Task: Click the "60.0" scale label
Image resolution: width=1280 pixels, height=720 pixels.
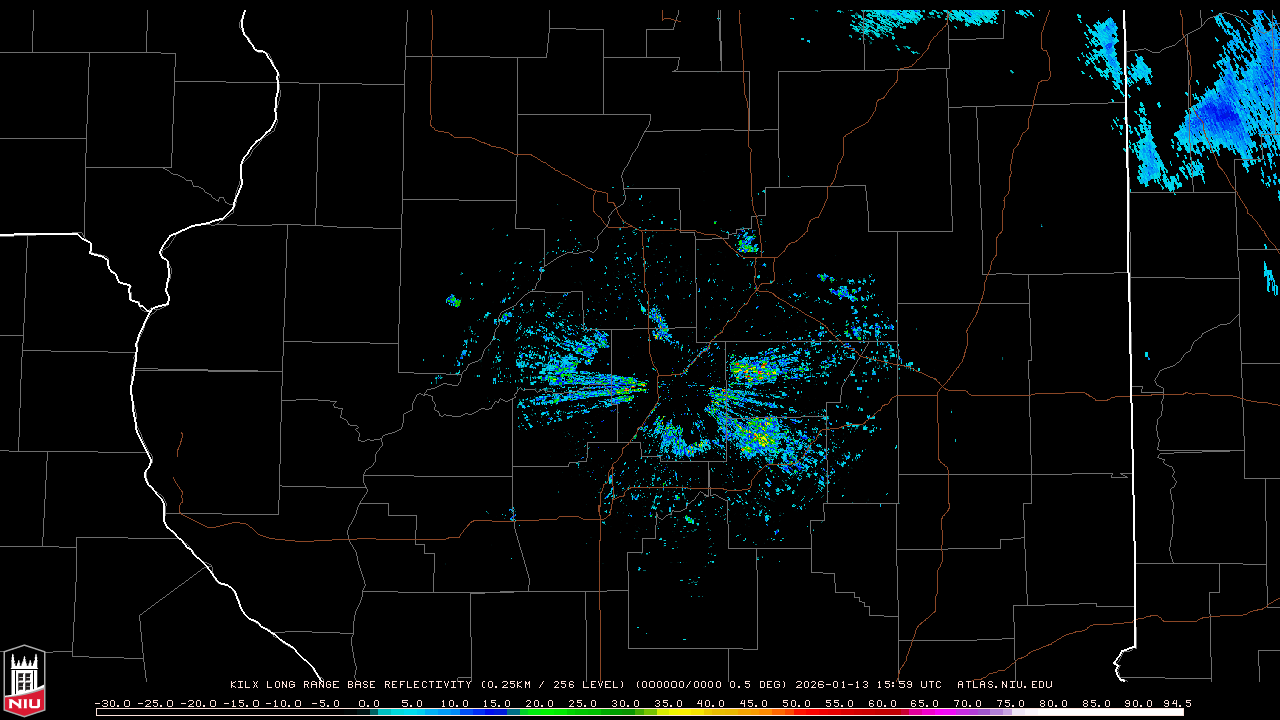Action: [884, 703]
